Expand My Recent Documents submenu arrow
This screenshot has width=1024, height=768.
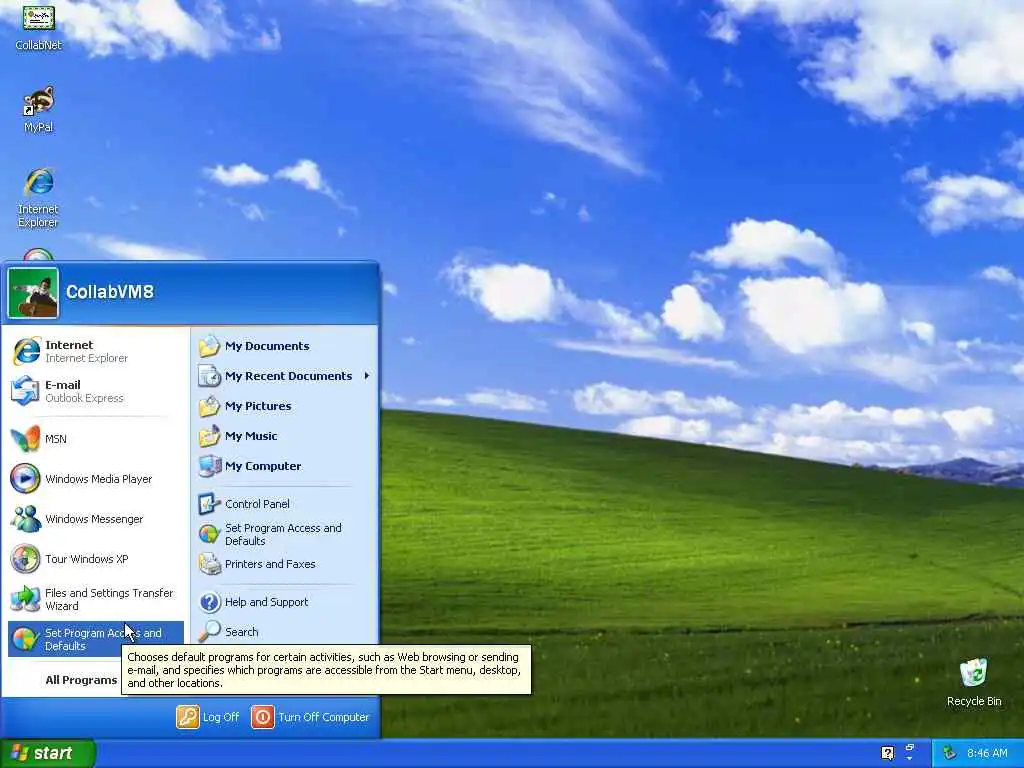pyautogui.click(x=367, y=376)
